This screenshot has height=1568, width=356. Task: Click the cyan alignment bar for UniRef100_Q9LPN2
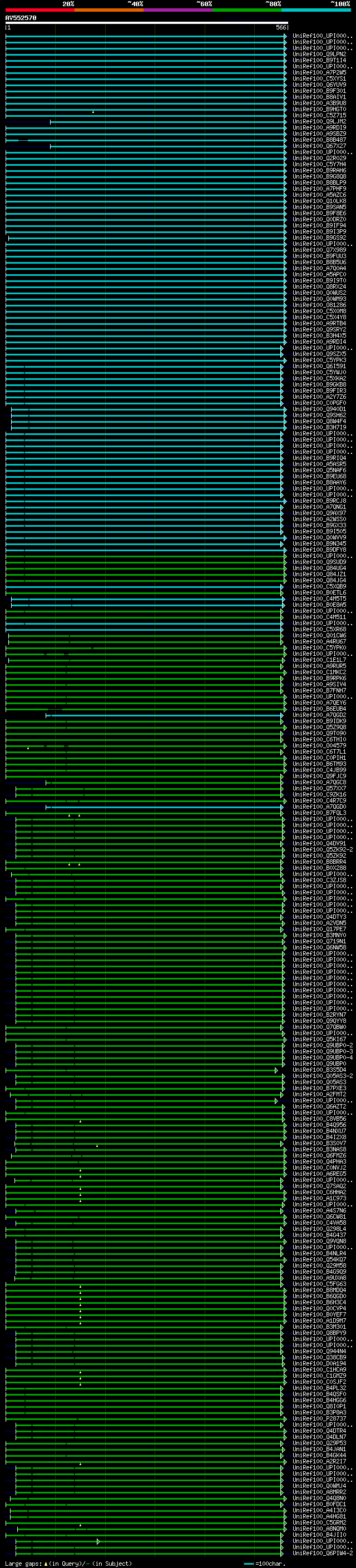[146, 54]
